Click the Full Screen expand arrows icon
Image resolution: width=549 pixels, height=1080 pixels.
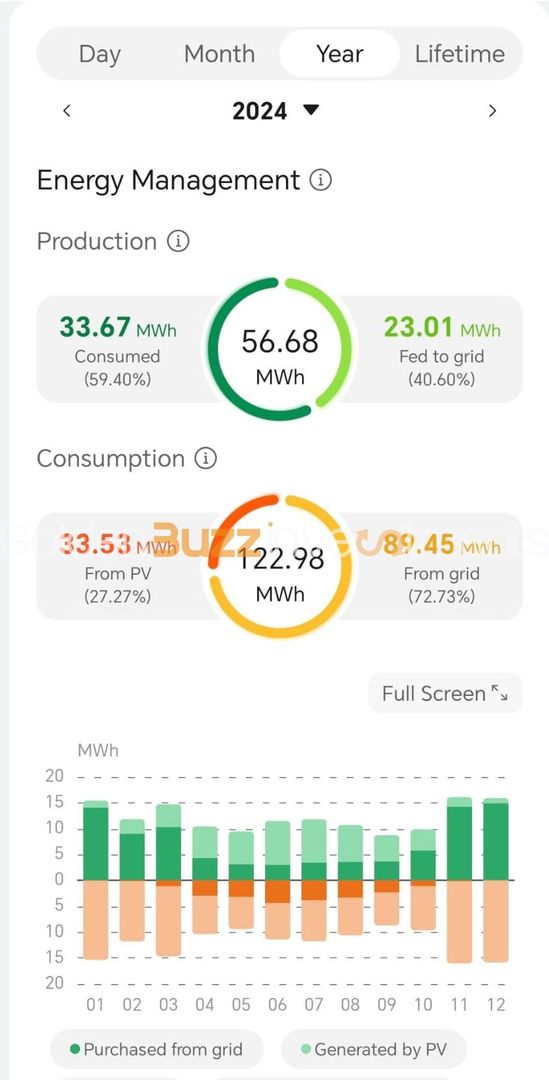click(499, 693)
